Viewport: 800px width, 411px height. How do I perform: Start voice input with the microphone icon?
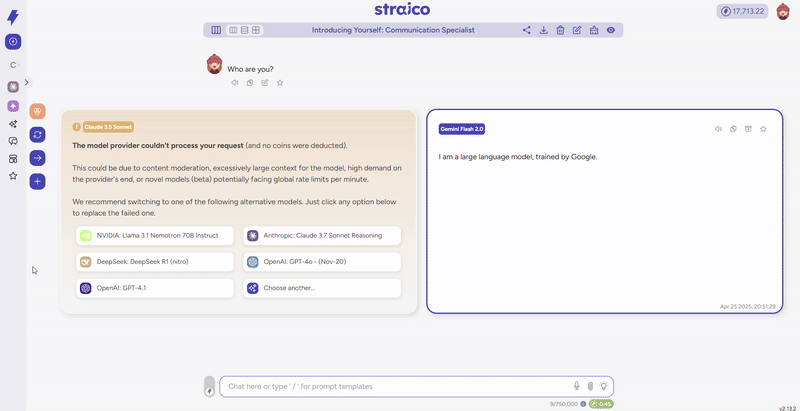[x=577, y=386]
